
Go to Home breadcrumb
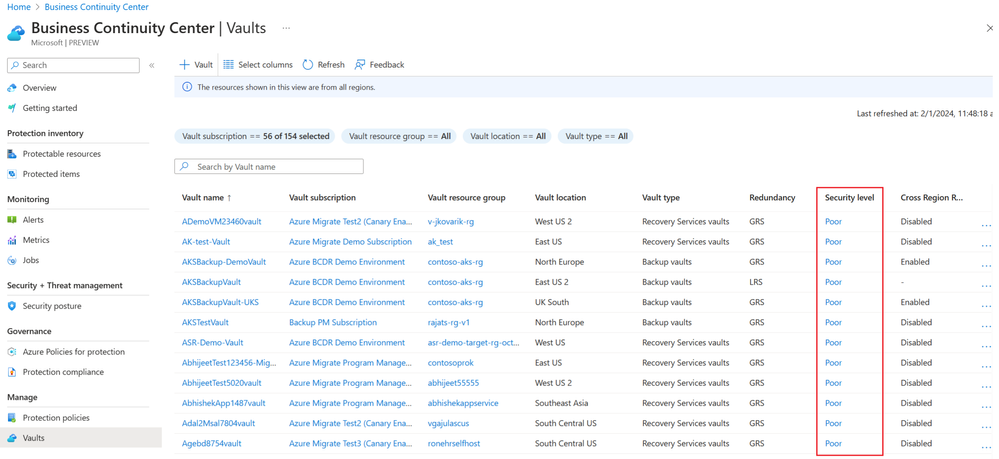(17, 7)
